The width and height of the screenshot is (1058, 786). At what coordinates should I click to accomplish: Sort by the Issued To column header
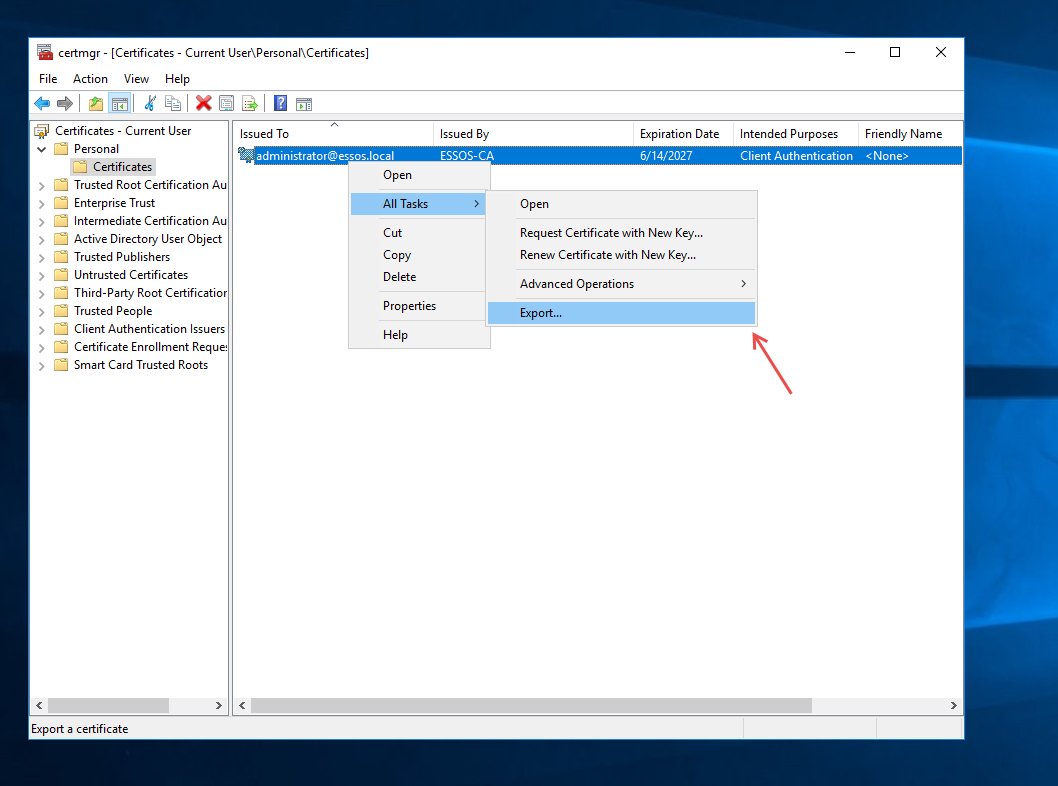click(x=333, y=134)
